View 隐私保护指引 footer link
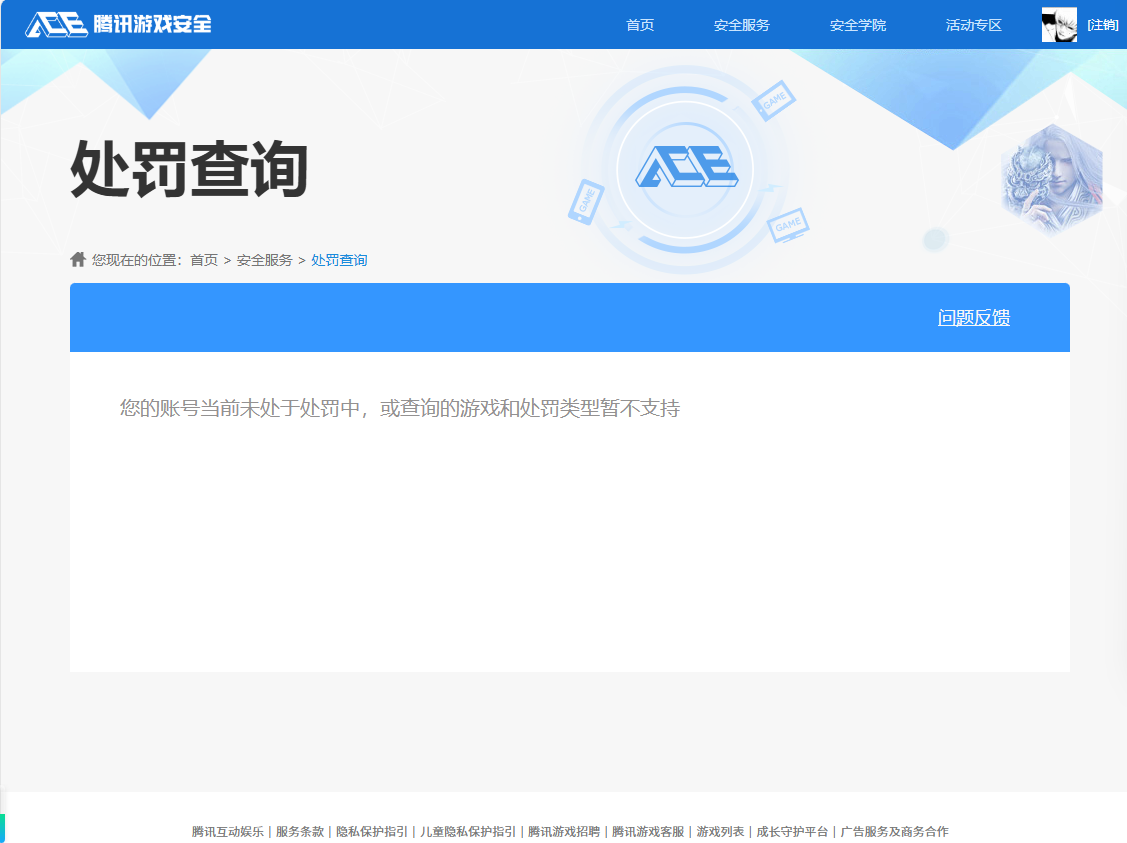The height and width of the screenshot is (843, 1127). (372, 831)
